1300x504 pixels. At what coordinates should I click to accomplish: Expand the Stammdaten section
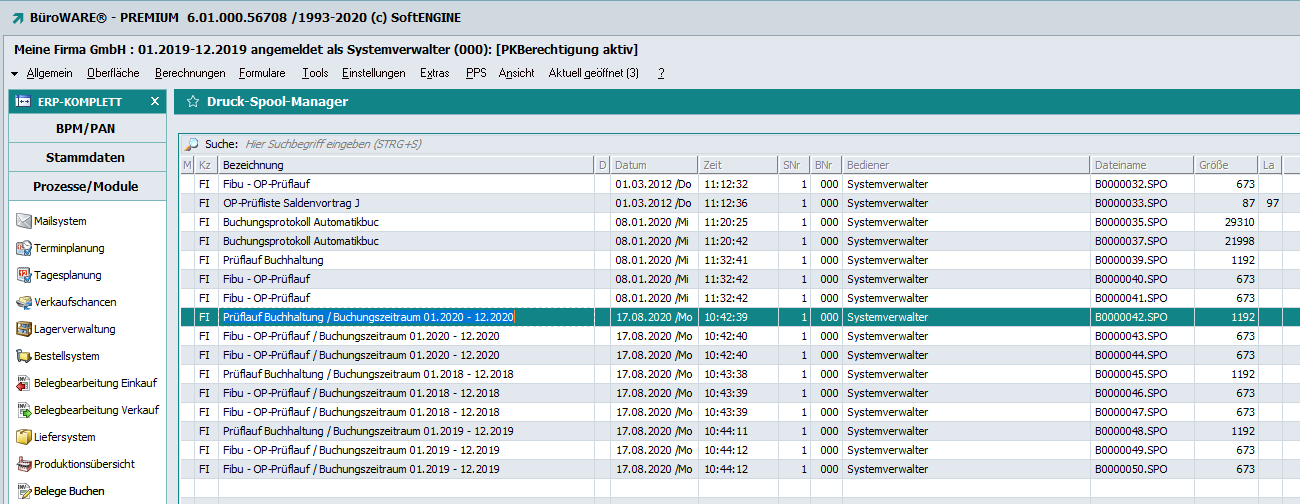pos(86,157)
